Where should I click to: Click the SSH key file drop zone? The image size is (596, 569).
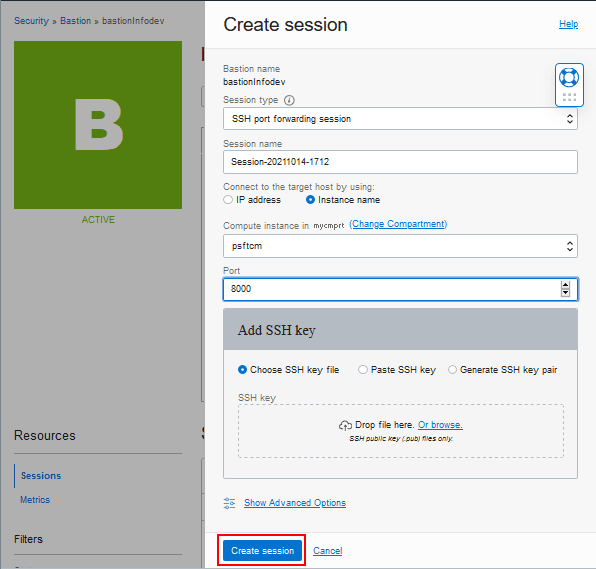401,431
